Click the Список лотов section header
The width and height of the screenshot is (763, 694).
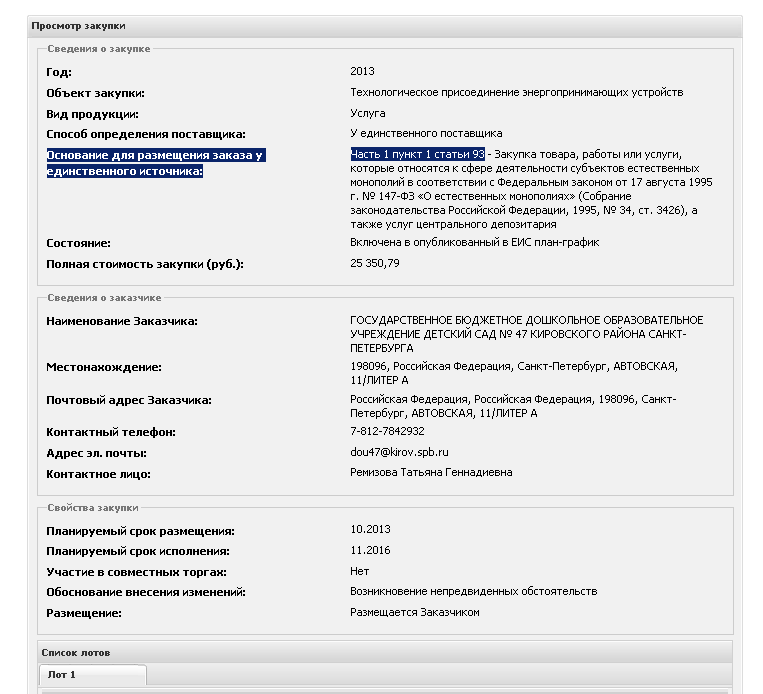pyautogui.click(x=75, y=652)
